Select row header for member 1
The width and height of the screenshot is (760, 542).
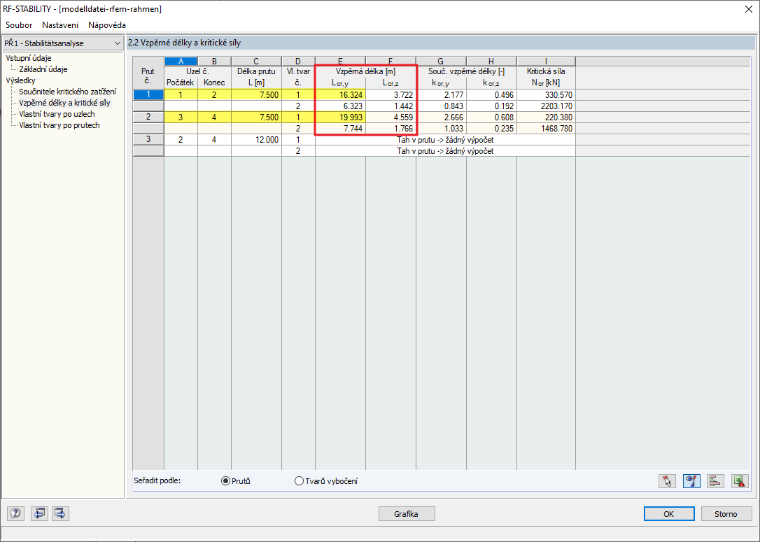tap(148, 95)
